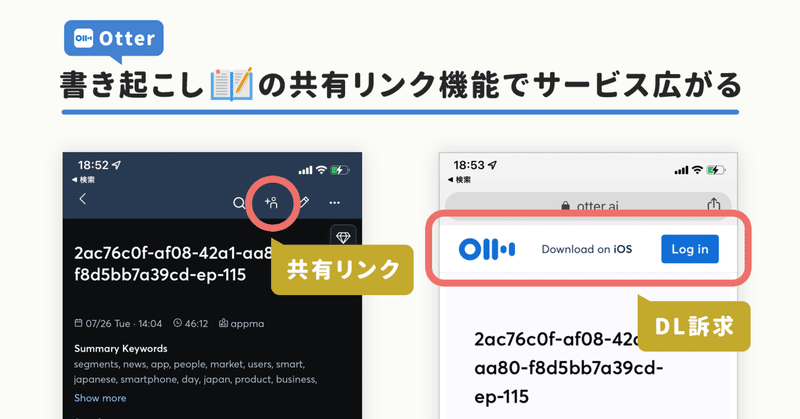Tap Wi-Fi icon in browser screen status bar
This screenshot has width=800, height=419.
[697, 170]
